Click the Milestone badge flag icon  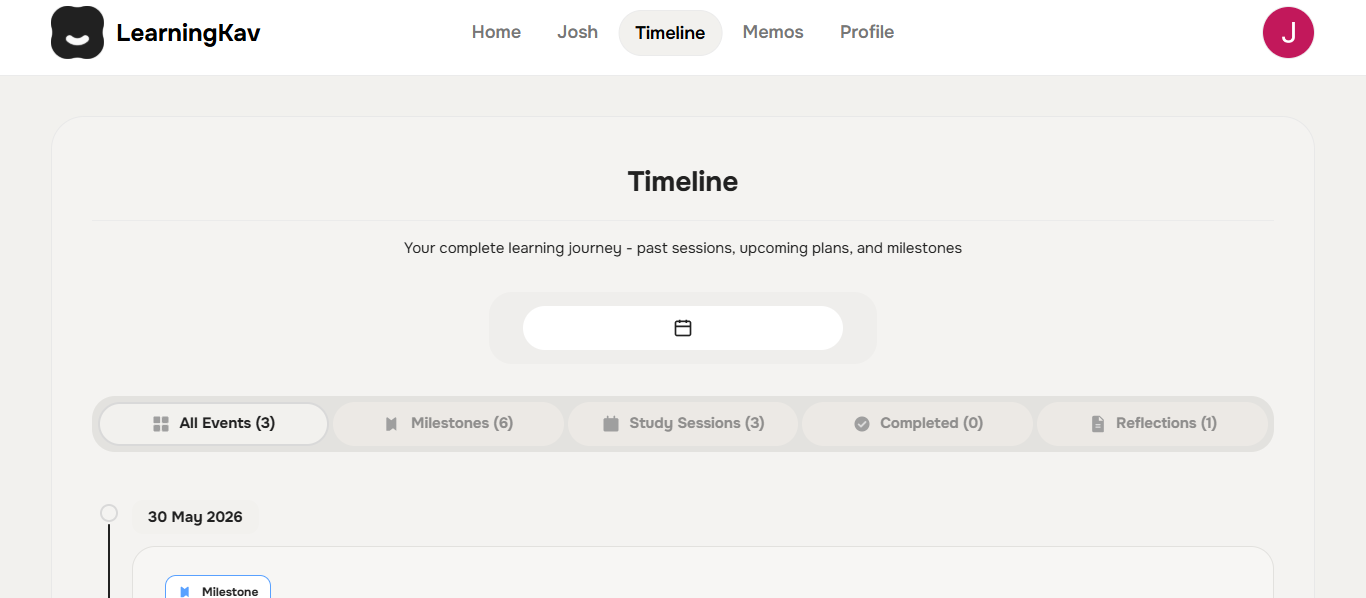pyautogui.click(x=185, y=592)
